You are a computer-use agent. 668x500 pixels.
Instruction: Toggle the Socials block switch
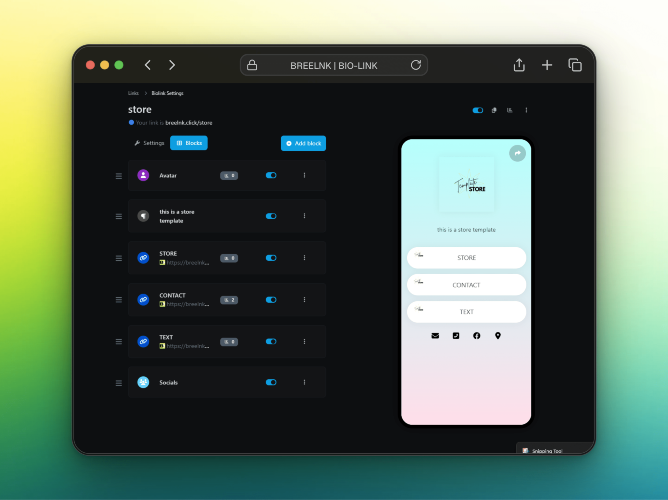[271, 382]
